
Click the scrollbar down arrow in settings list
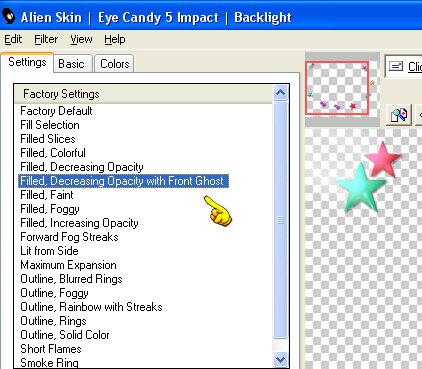point(280,359)
